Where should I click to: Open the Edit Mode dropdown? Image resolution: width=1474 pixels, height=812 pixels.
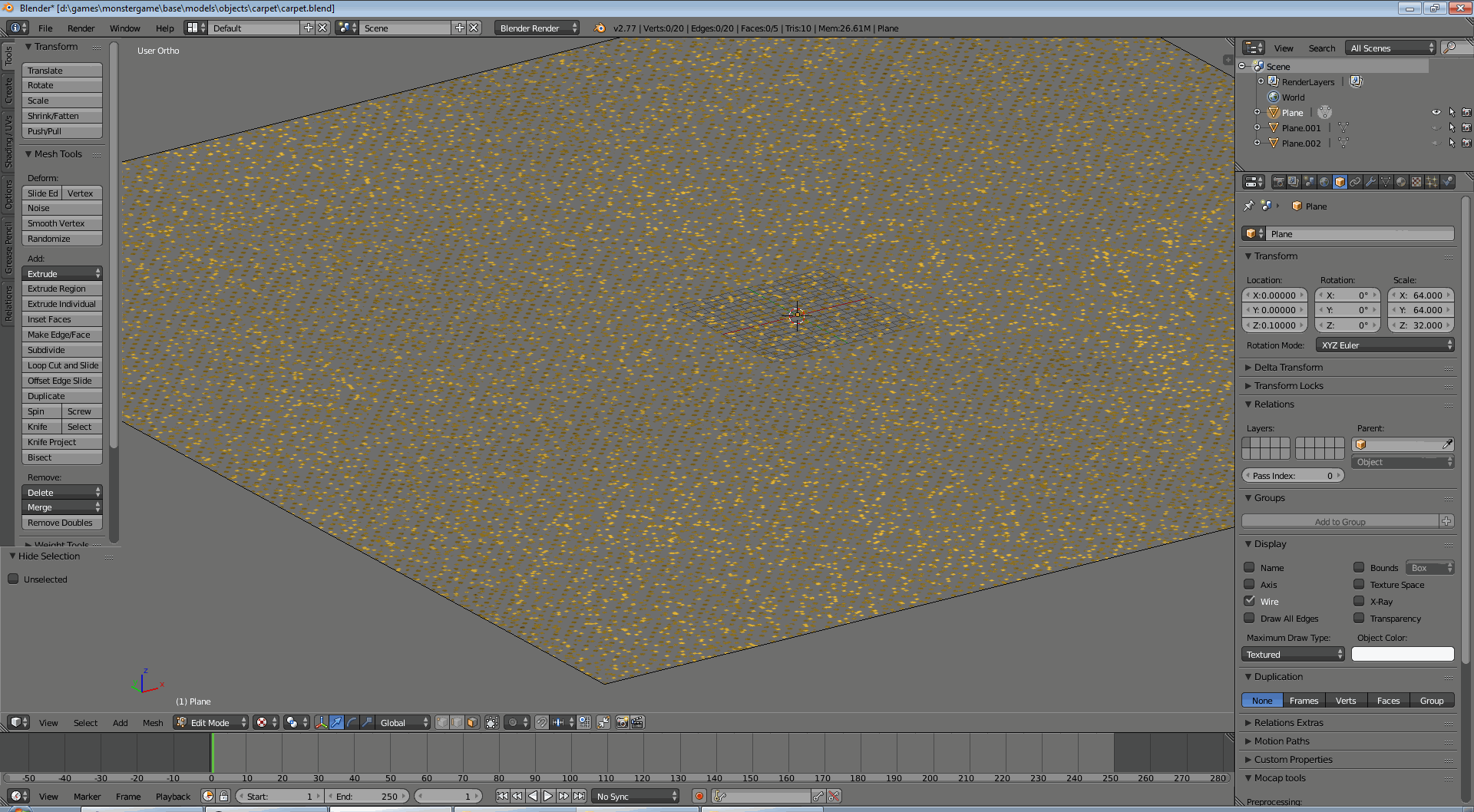click(211, 722)
